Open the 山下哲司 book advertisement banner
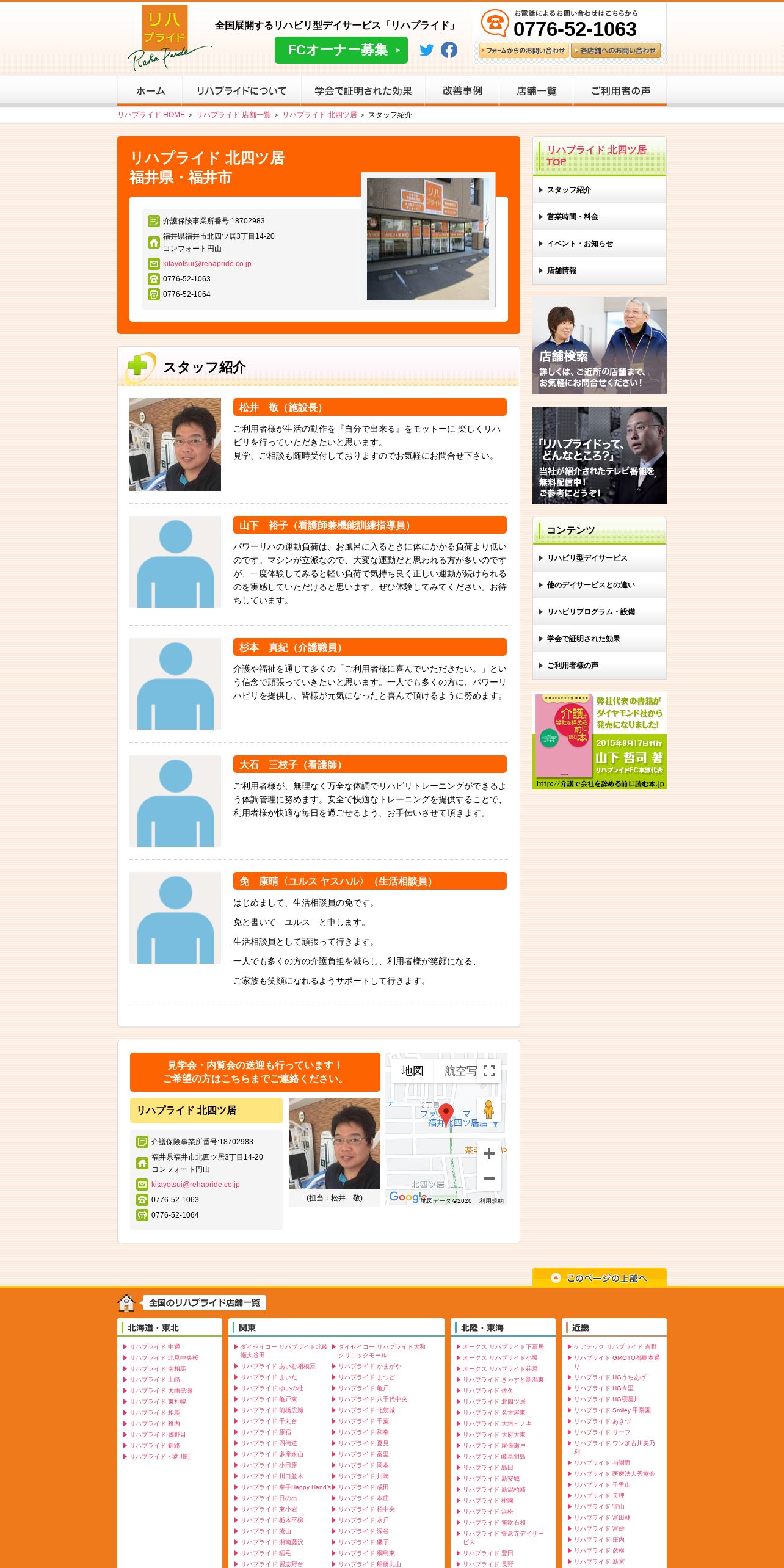Screen dimensions: 784x1568 point(599,741)
